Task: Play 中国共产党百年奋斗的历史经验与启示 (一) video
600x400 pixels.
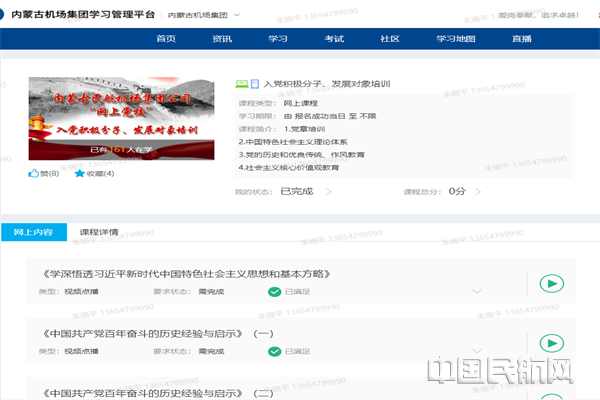Action: pos(551,343)
